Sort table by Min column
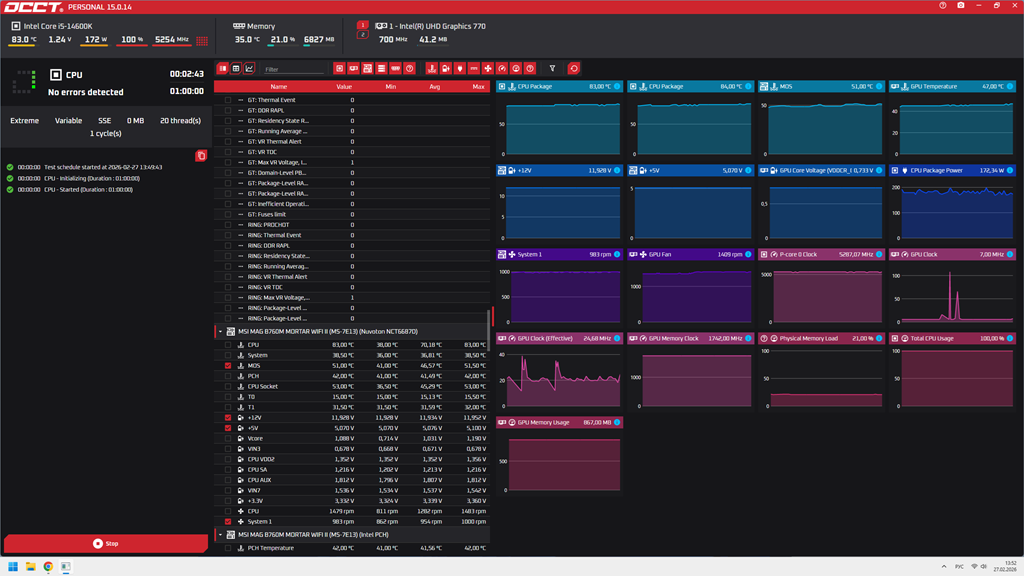Screen dimensions: 1024x576 pyautogui.click(x=391, y=86)
